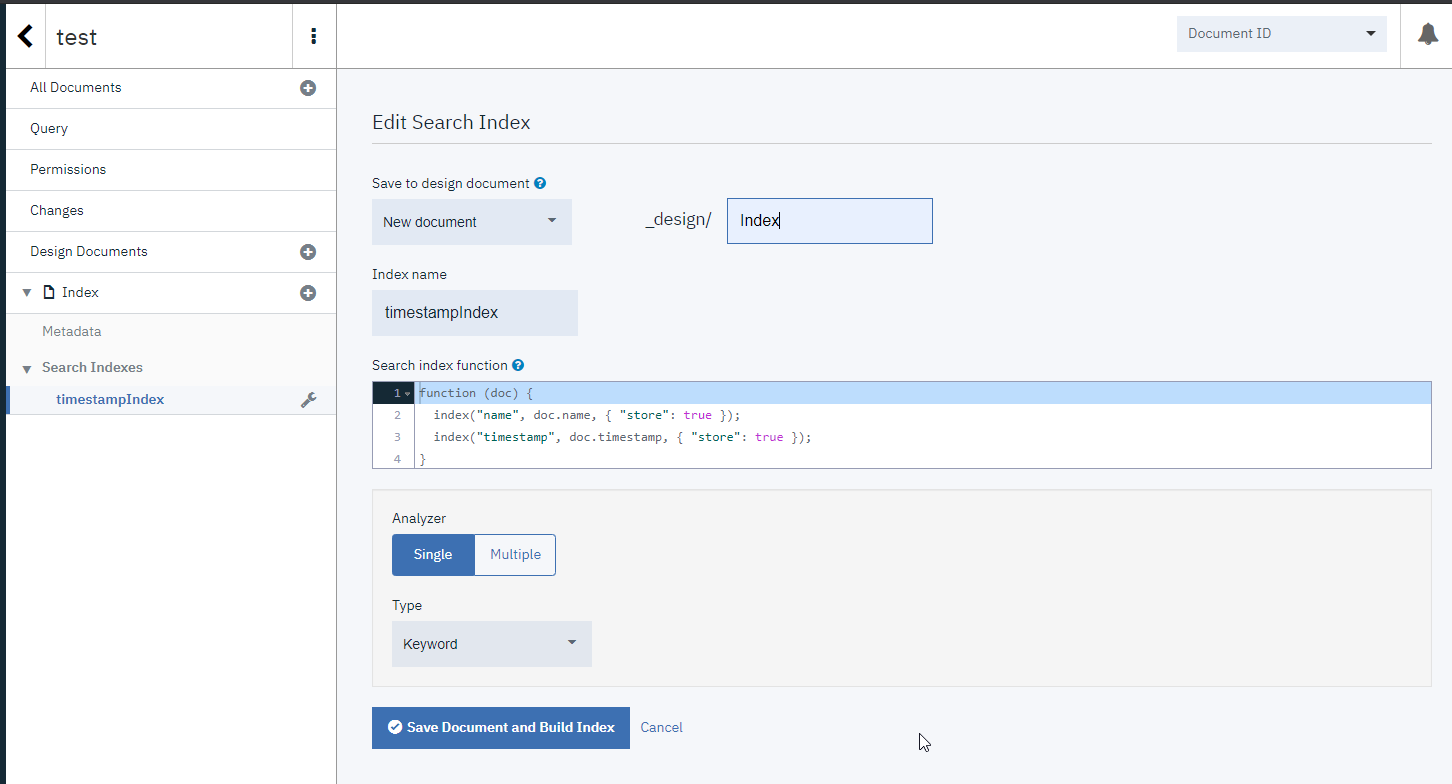The width and height of the screenshot is (1452, 784).
Task: Open Metadata under Index
Action: coord(72,332)
